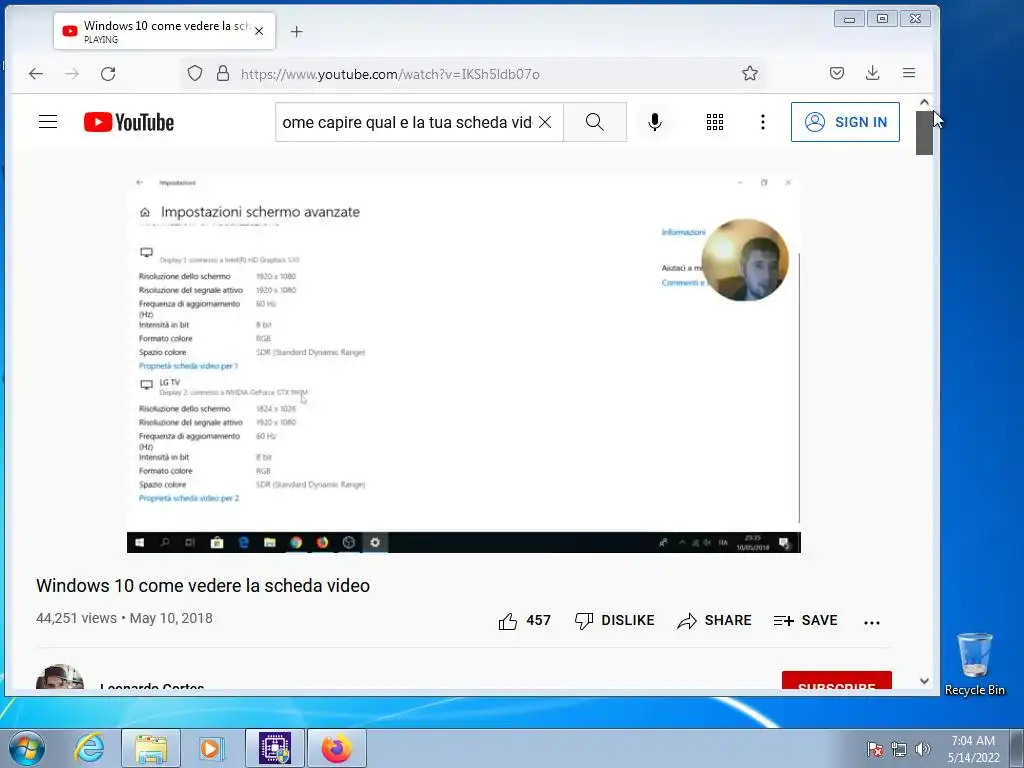Open Leonardo Cortes channel avatar
1024x768 pixels.
[x=59, y=677]
